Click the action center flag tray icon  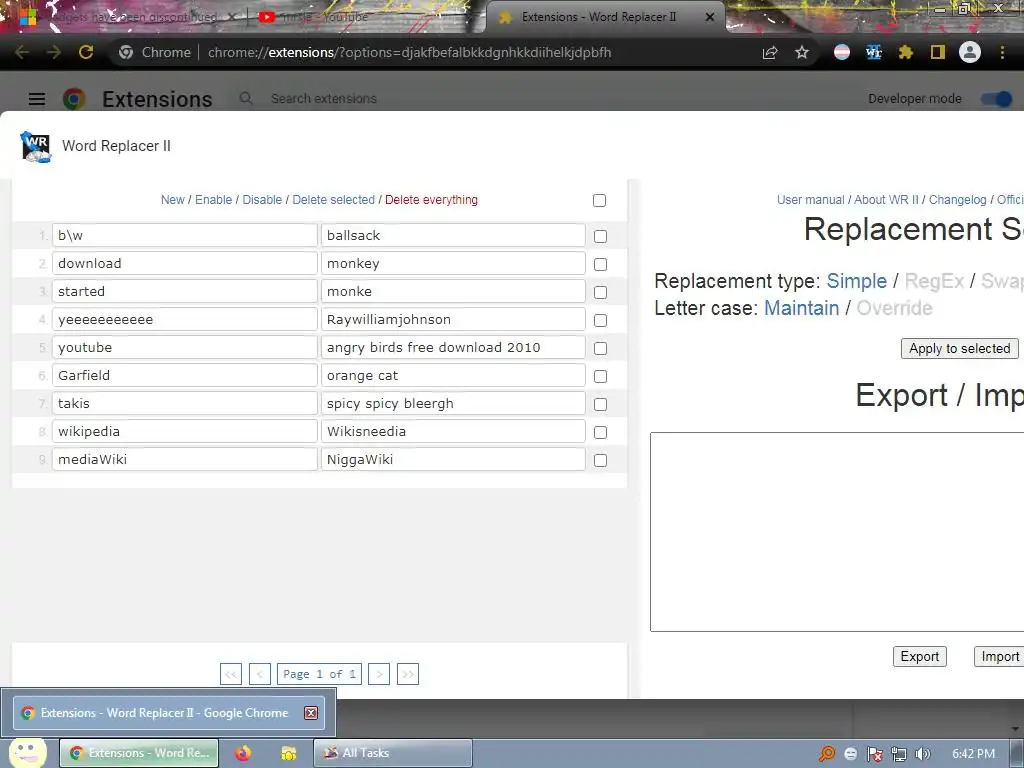coord(875,754)
